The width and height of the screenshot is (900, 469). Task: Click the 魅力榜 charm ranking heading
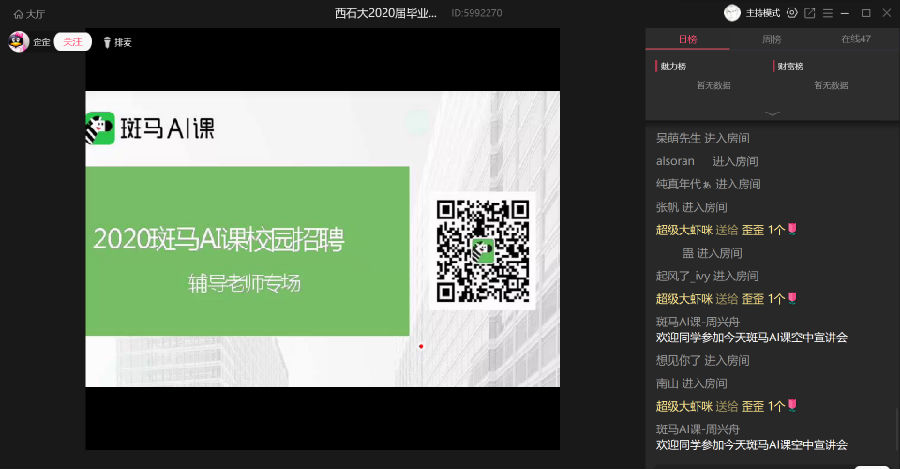coord(673,66)
